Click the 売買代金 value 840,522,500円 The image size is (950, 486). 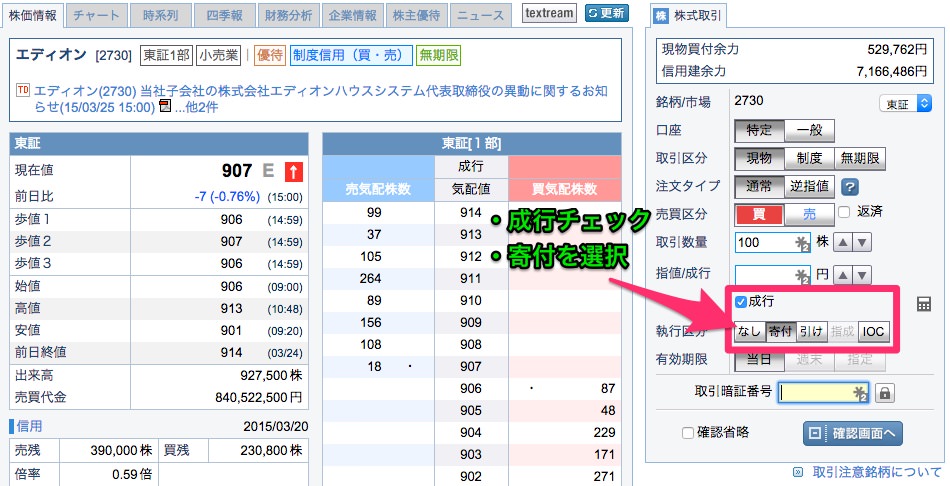pos(259,398)
